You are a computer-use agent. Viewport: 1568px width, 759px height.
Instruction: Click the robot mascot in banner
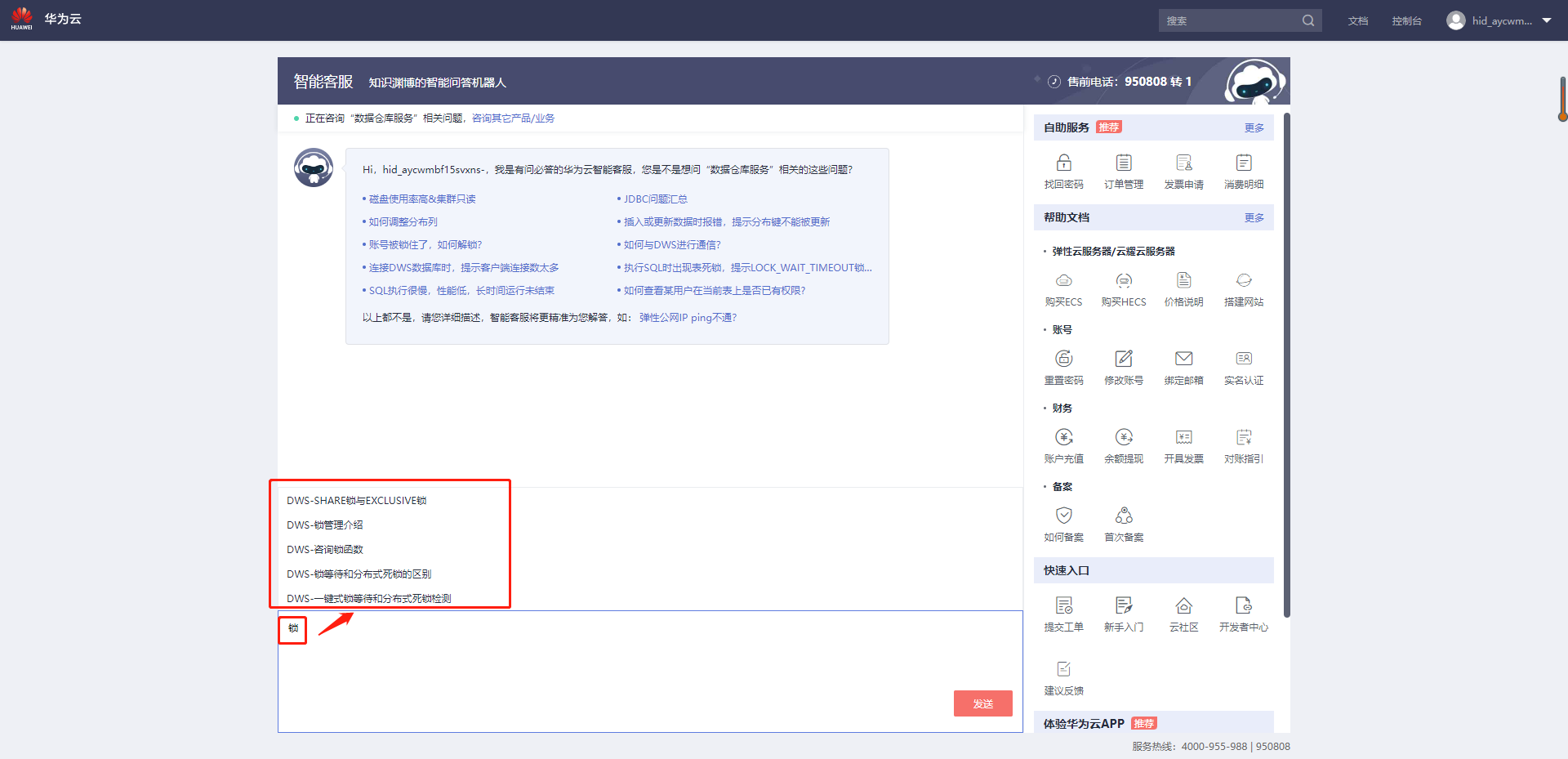1255,81
